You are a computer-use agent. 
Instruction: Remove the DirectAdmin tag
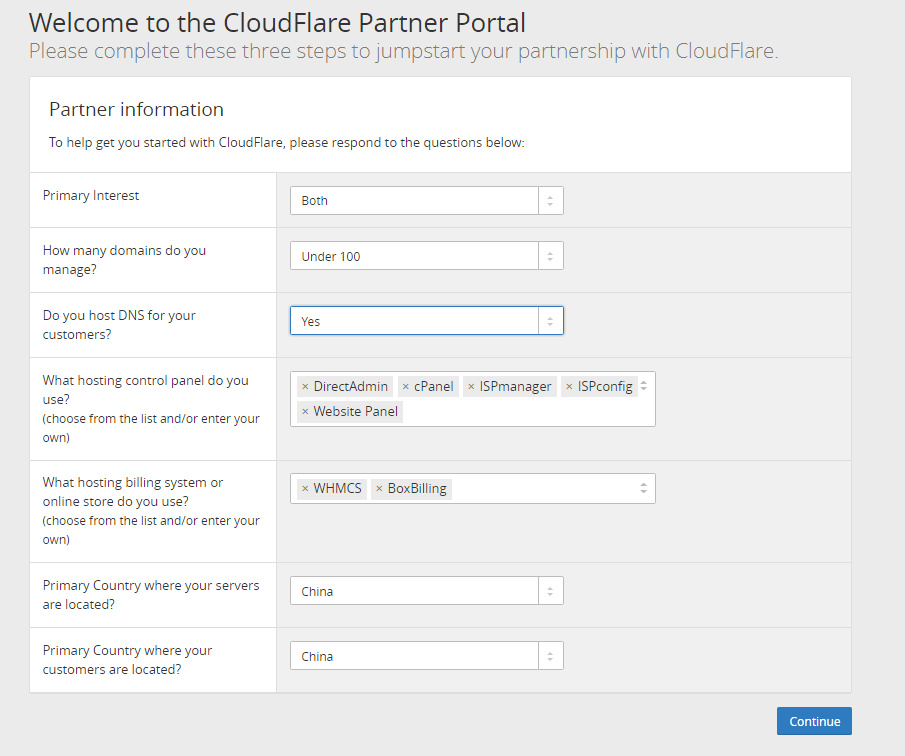304,386
